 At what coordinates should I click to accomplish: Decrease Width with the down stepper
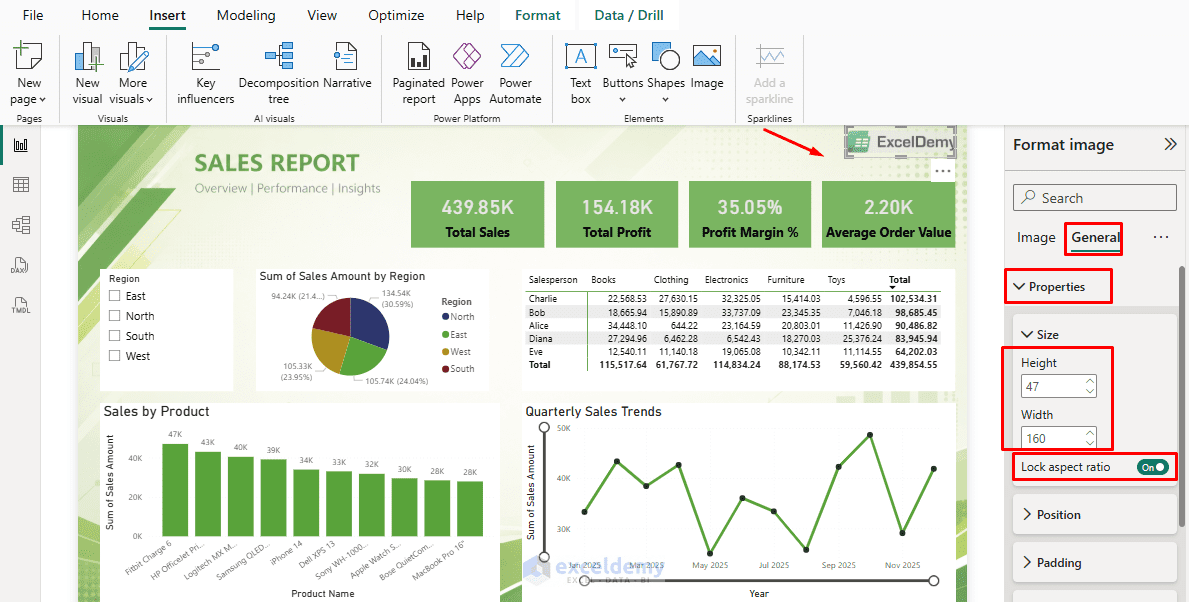[1090, 444]
